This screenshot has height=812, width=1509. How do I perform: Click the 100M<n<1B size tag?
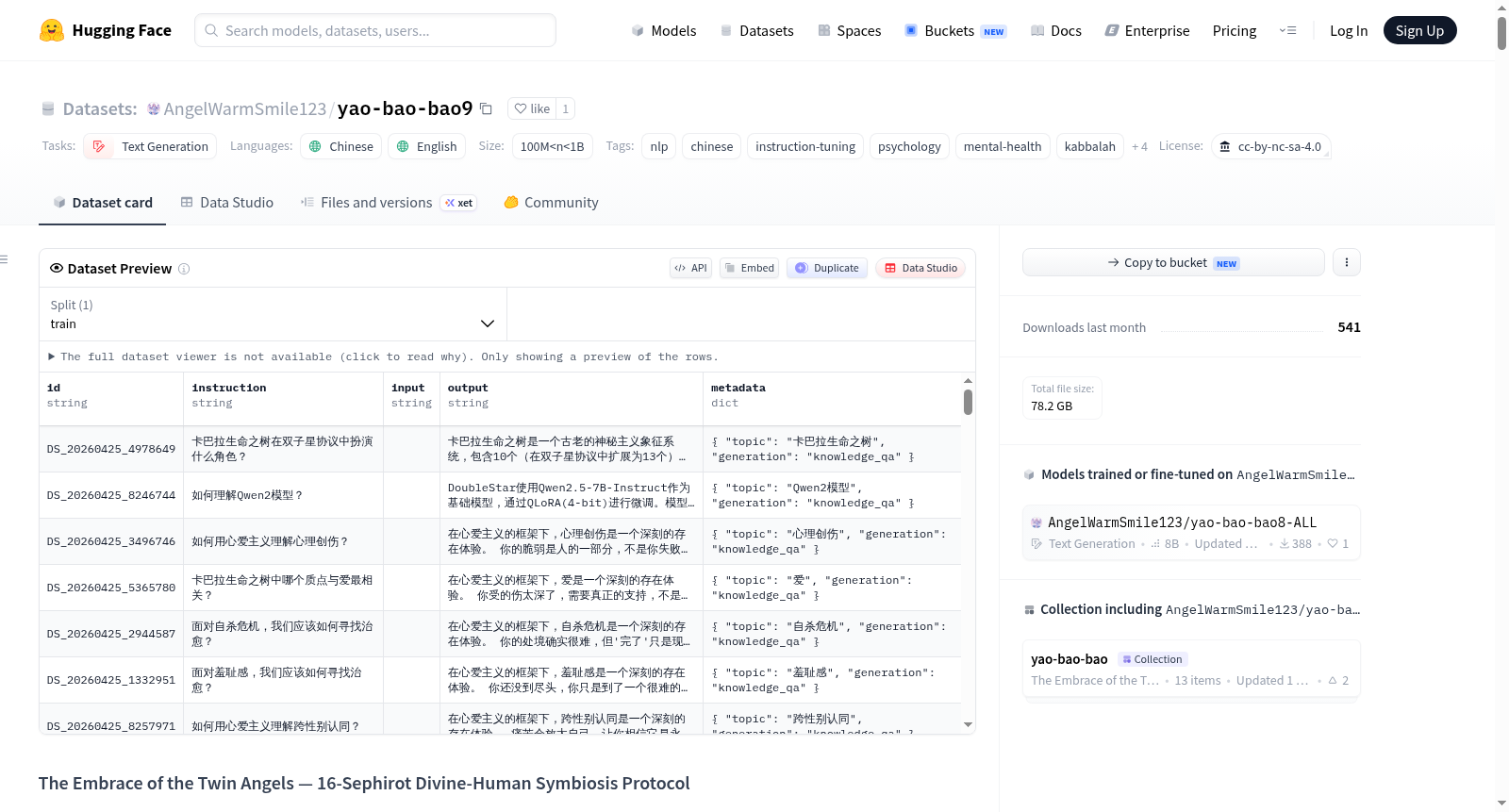pos(553,146)
